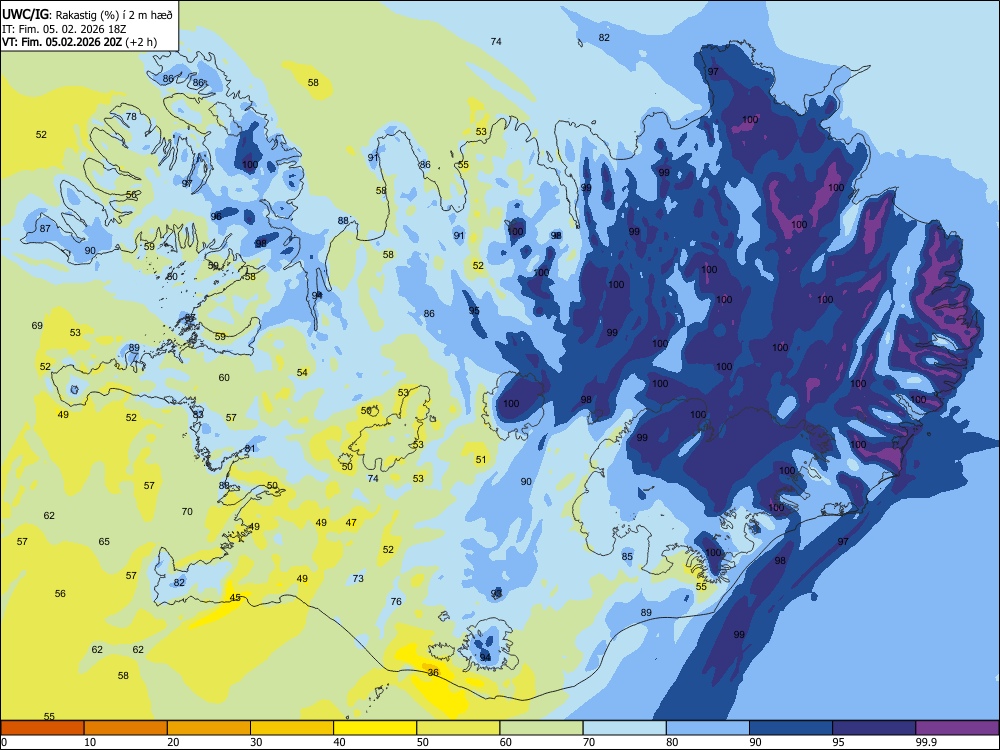Select the bright yellow 40–50 legend swatch
Viewport: 1000px width, 750px height.
point(375,728)
